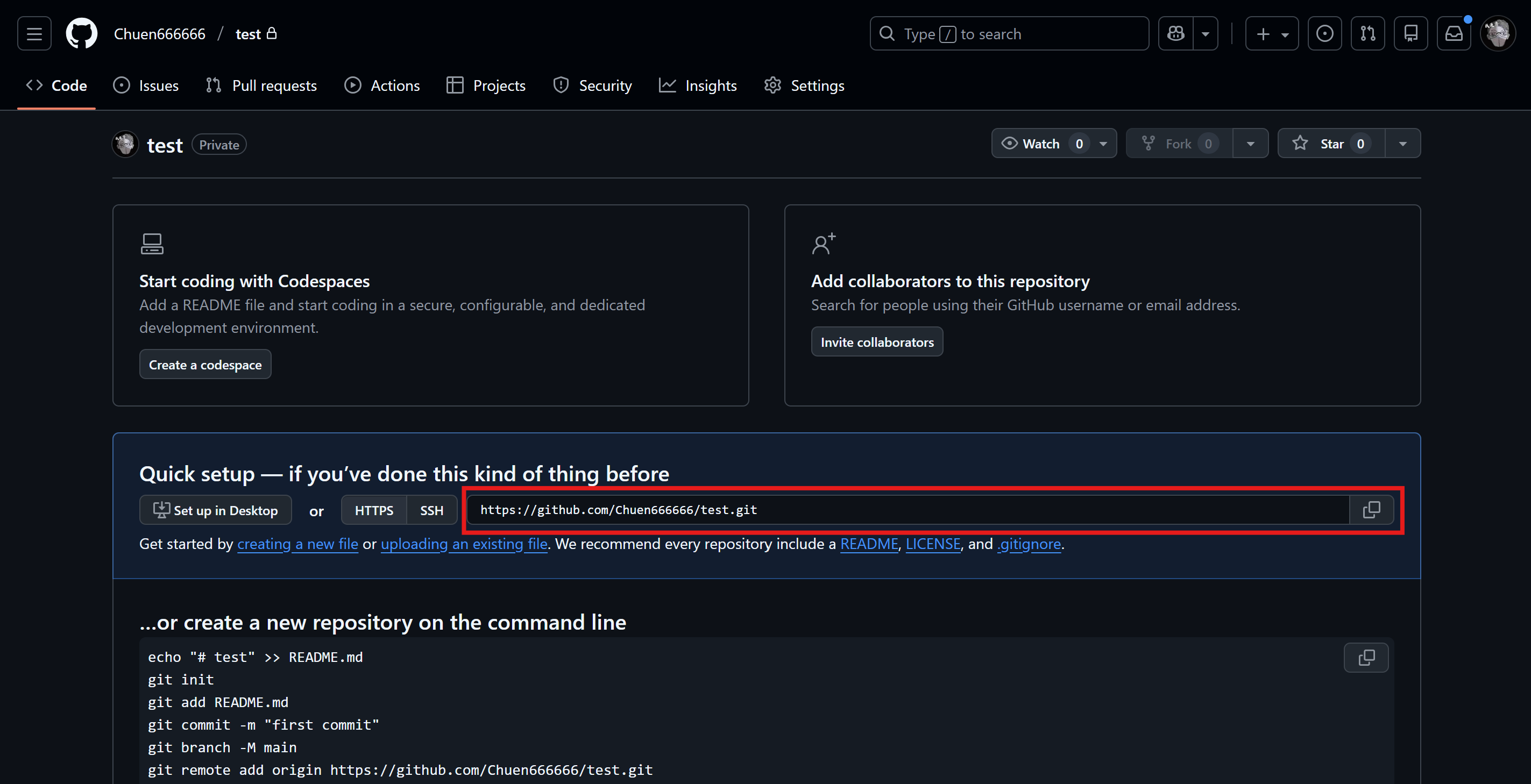Click the GitHub Octocat logo
Viewport: 1531px width, 784px height.
[81, 34]
